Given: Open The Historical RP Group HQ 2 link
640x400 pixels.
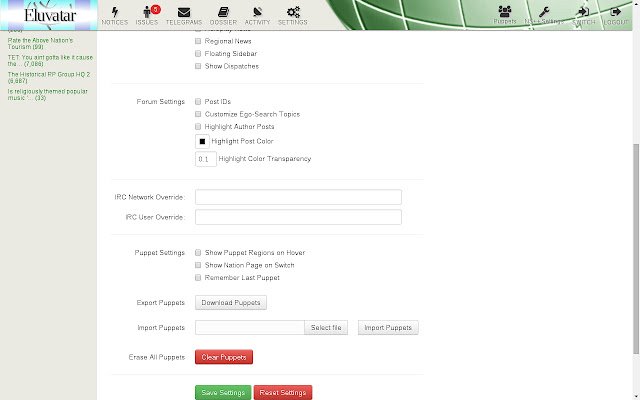Looking at the screenshot, I should [x=49, y=78].
